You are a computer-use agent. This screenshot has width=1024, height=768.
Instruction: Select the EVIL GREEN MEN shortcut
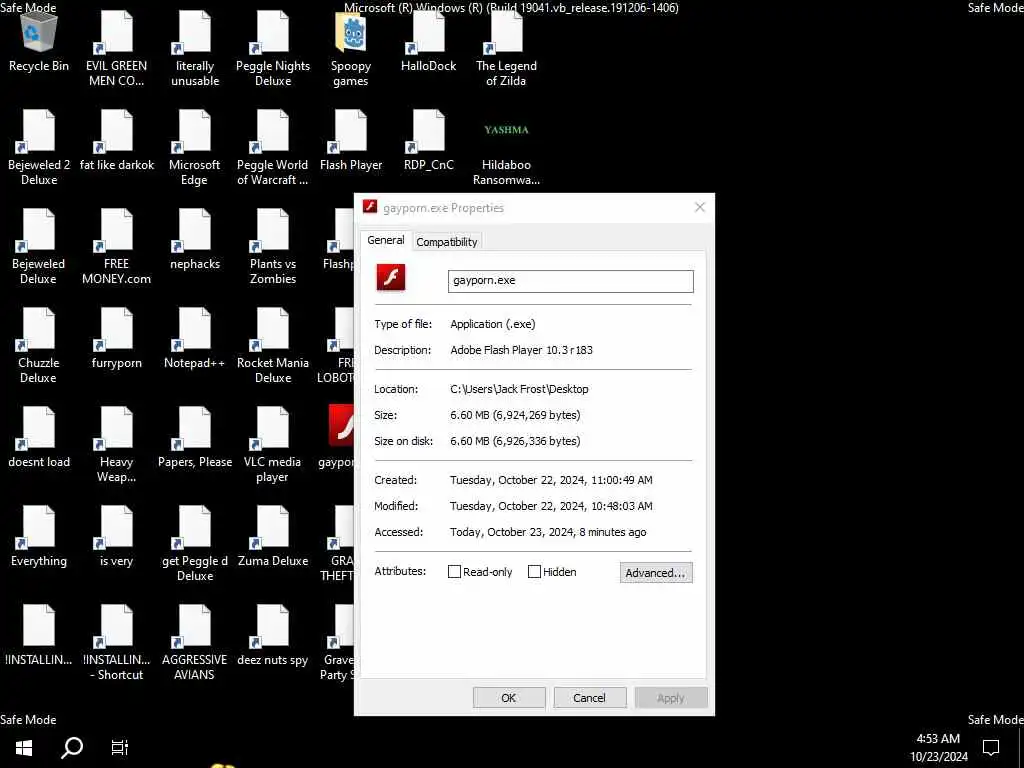click(116, 50)
